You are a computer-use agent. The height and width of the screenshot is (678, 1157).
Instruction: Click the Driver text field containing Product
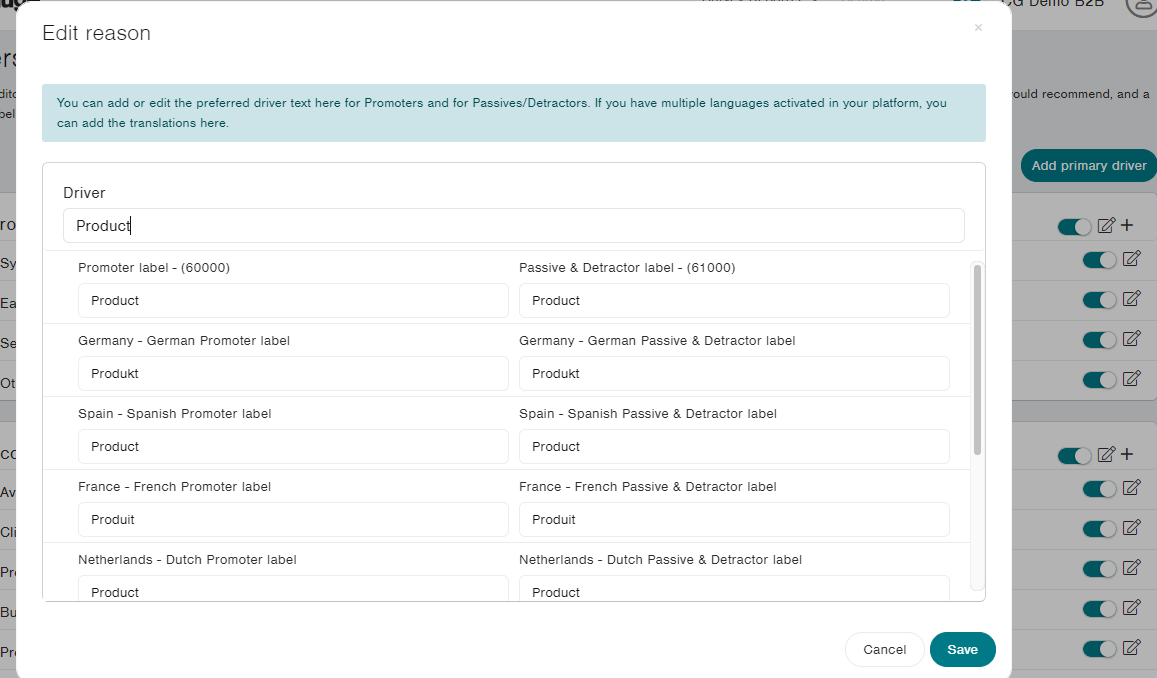(514, 226)
